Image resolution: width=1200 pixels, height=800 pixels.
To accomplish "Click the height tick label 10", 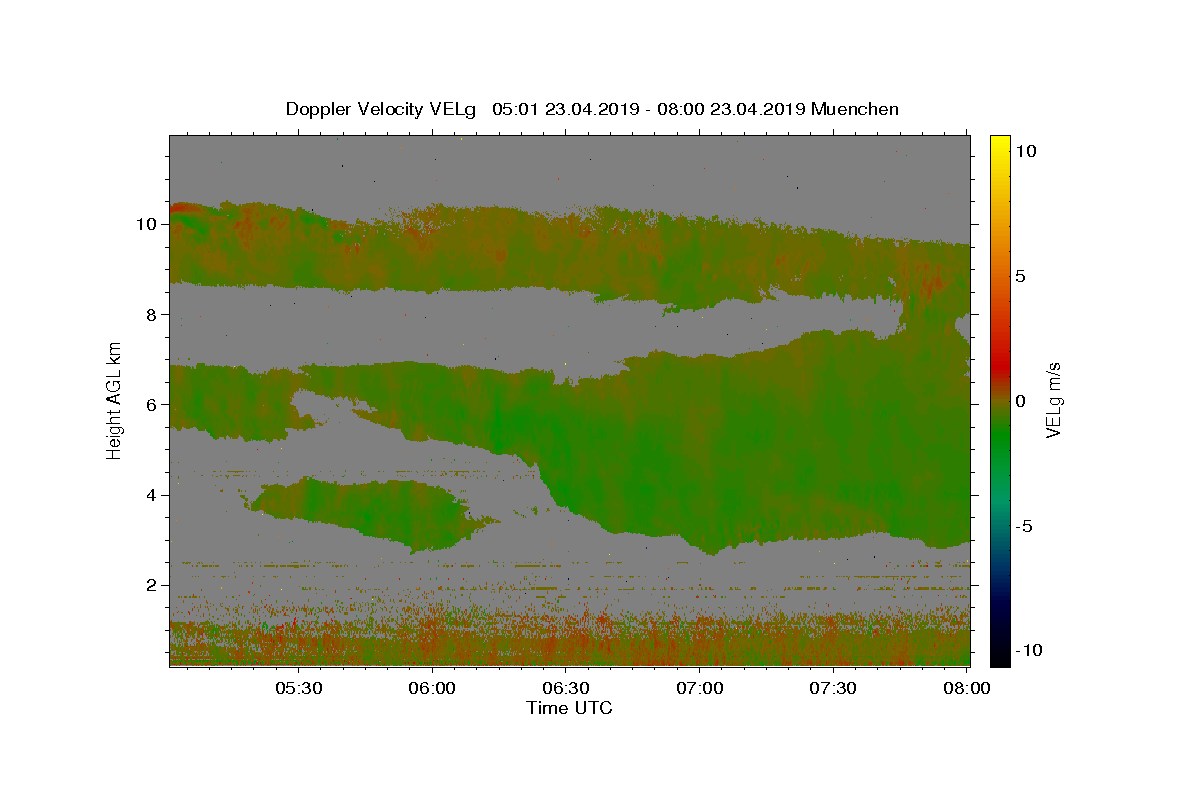I will click(x=146, y=224).
